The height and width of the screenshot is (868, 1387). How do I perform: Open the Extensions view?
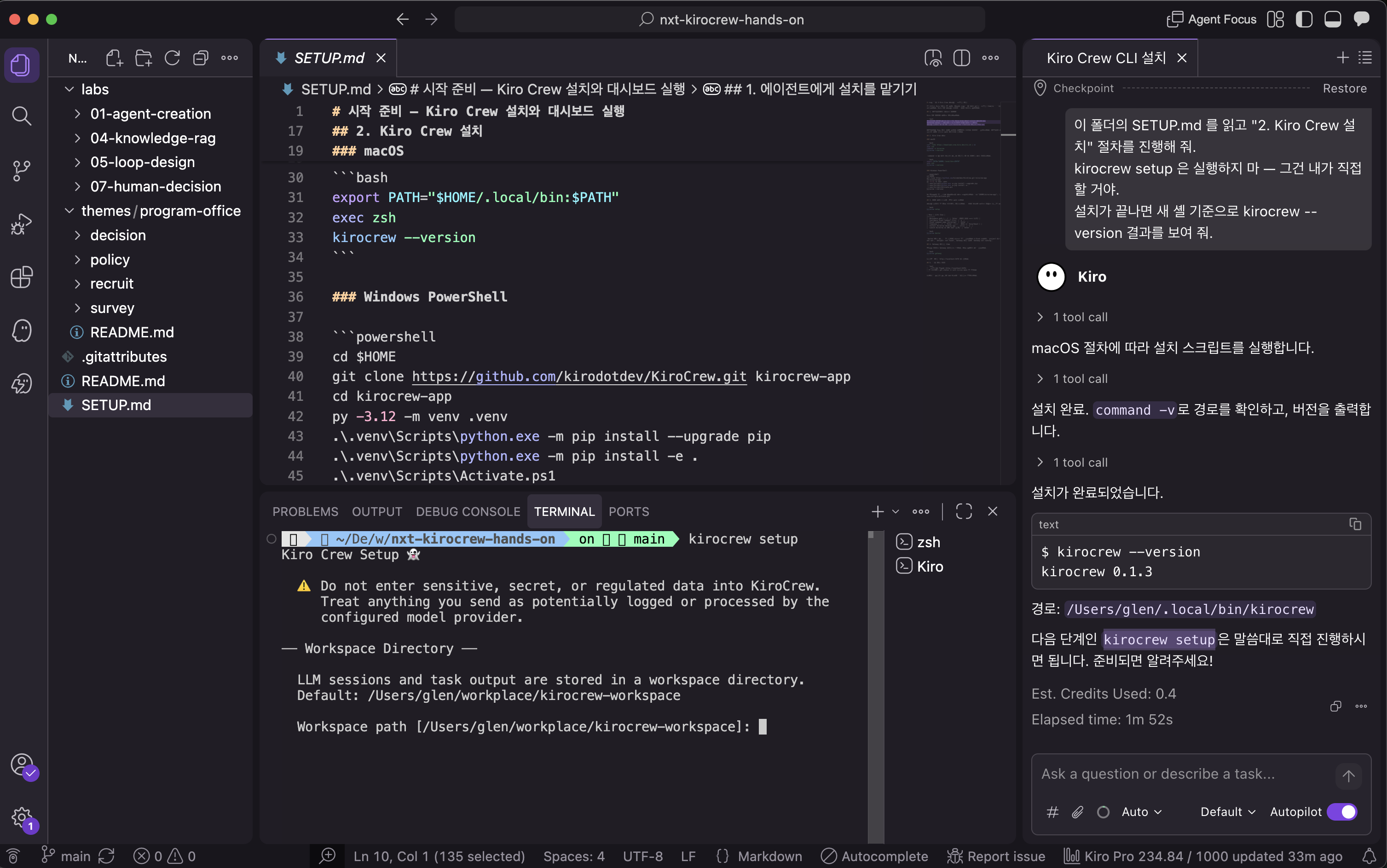pos(21,277)
